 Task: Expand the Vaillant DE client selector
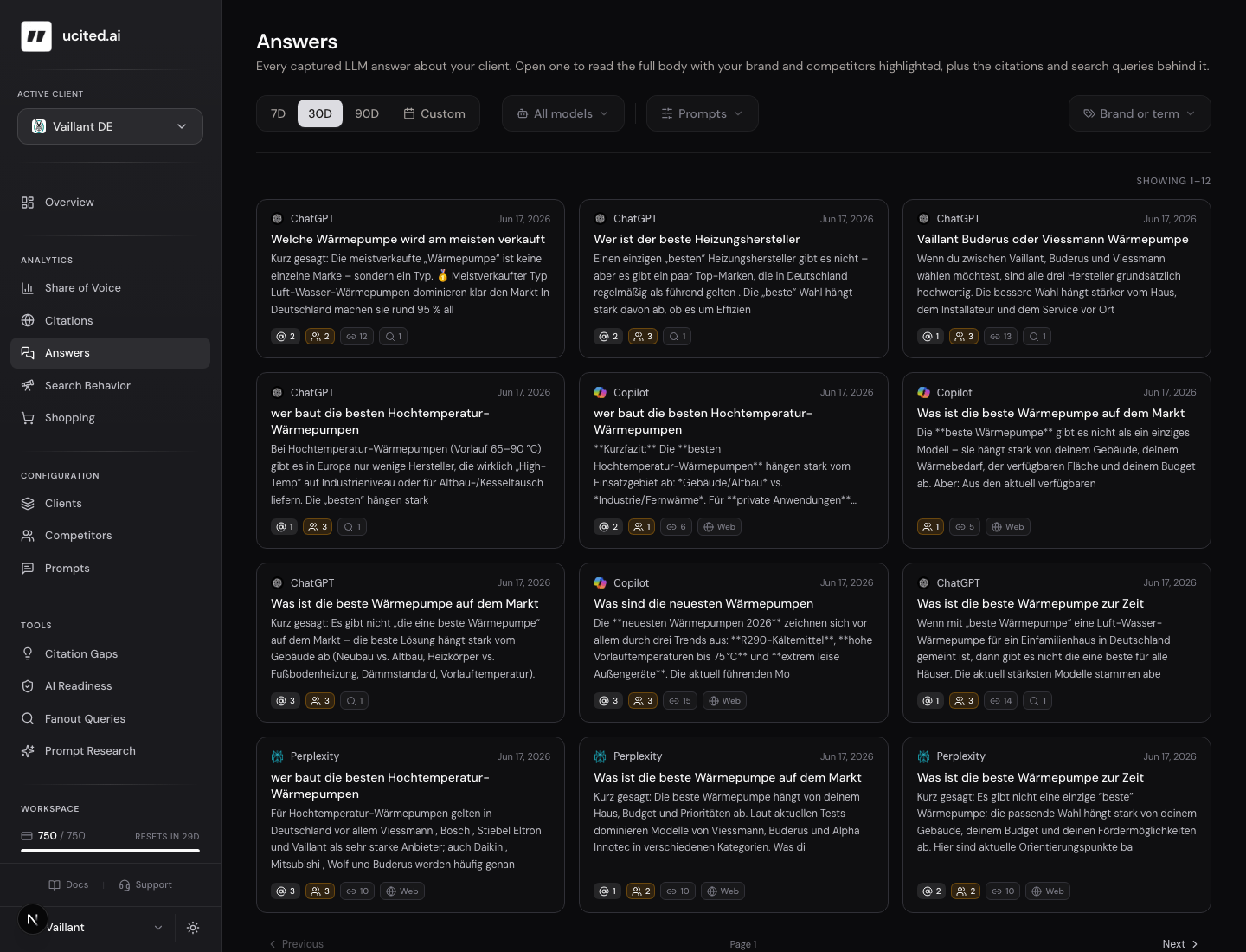(110, 126)
